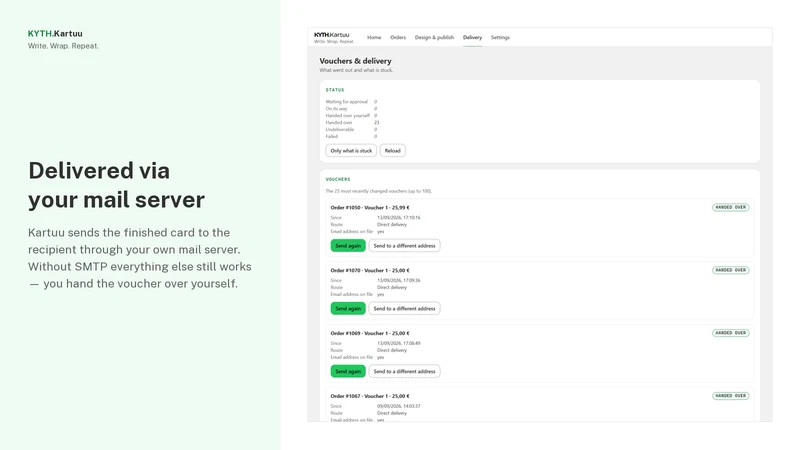Click the Order #1069 voucher title
Screen dimensions: 800x450
pyautogui.click(x=370, y=333)
